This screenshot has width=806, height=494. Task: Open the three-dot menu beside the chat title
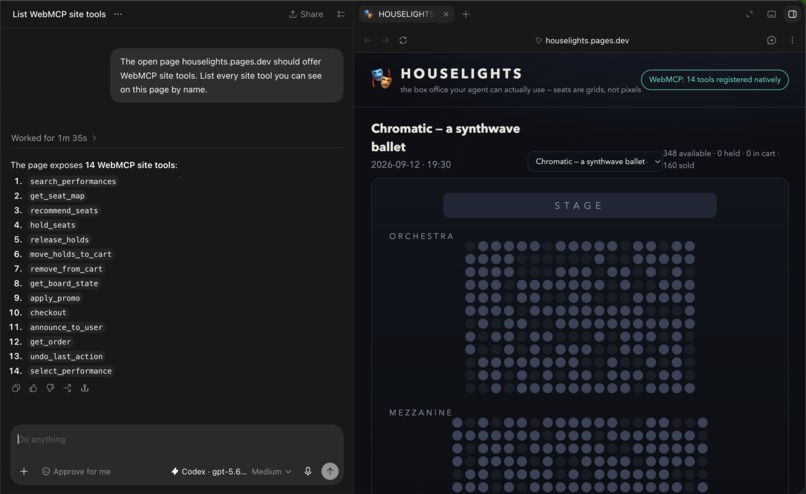click(118, 14)
